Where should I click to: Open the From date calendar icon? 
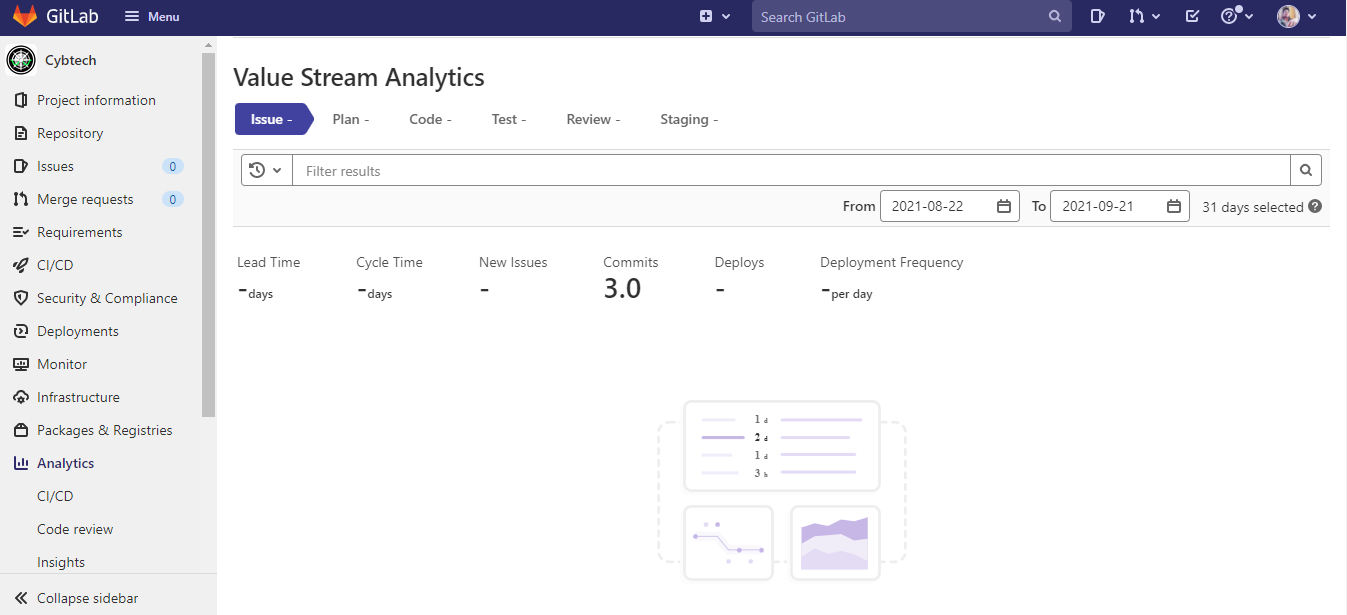1004,206
